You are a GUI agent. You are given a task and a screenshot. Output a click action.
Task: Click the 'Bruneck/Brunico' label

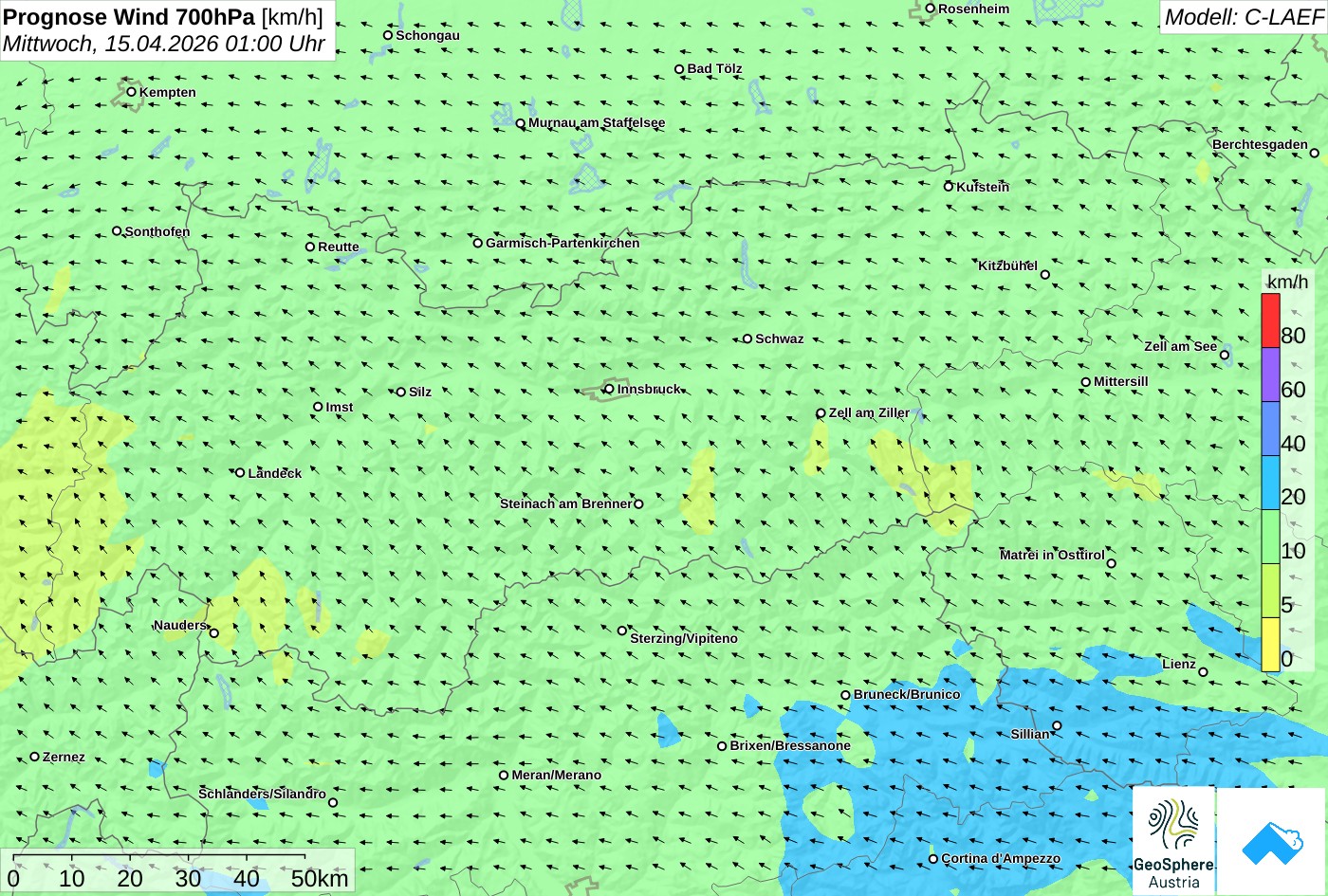coord(907,694)
